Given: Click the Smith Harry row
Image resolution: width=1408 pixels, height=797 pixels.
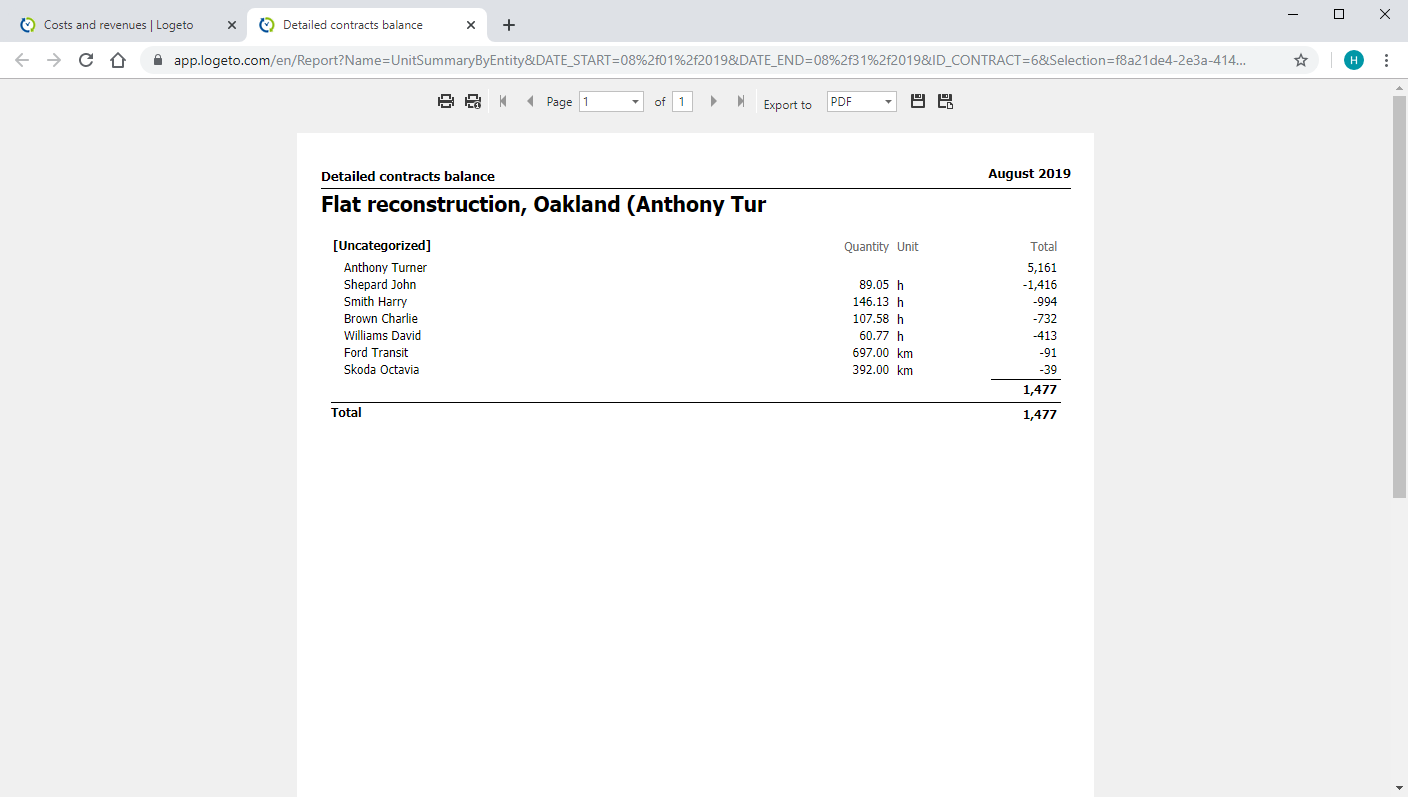Looking at the screenshot, I should tap(695, 302).
